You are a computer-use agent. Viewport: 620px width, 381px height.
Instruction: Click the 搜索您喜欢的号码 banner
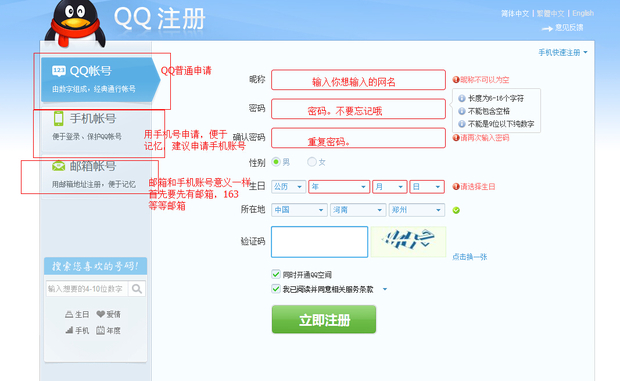pos(95,266)
